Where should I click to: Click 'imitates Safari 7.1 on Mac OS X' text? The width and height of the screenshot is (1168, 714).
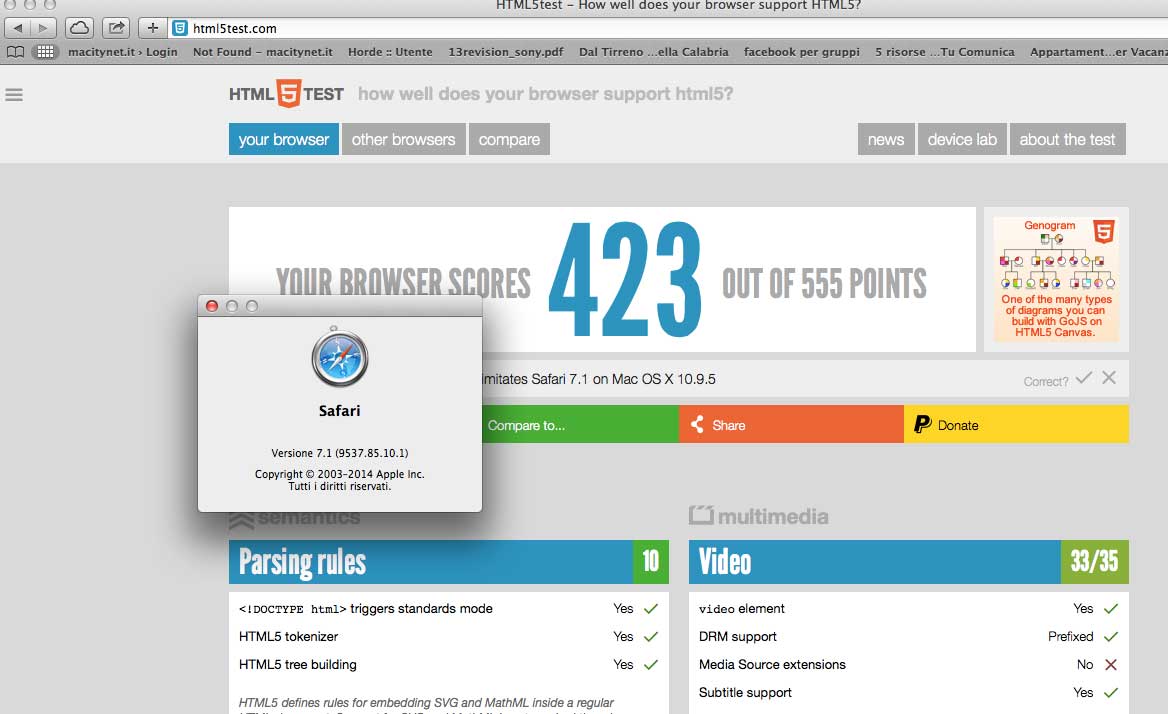[600, 379]
